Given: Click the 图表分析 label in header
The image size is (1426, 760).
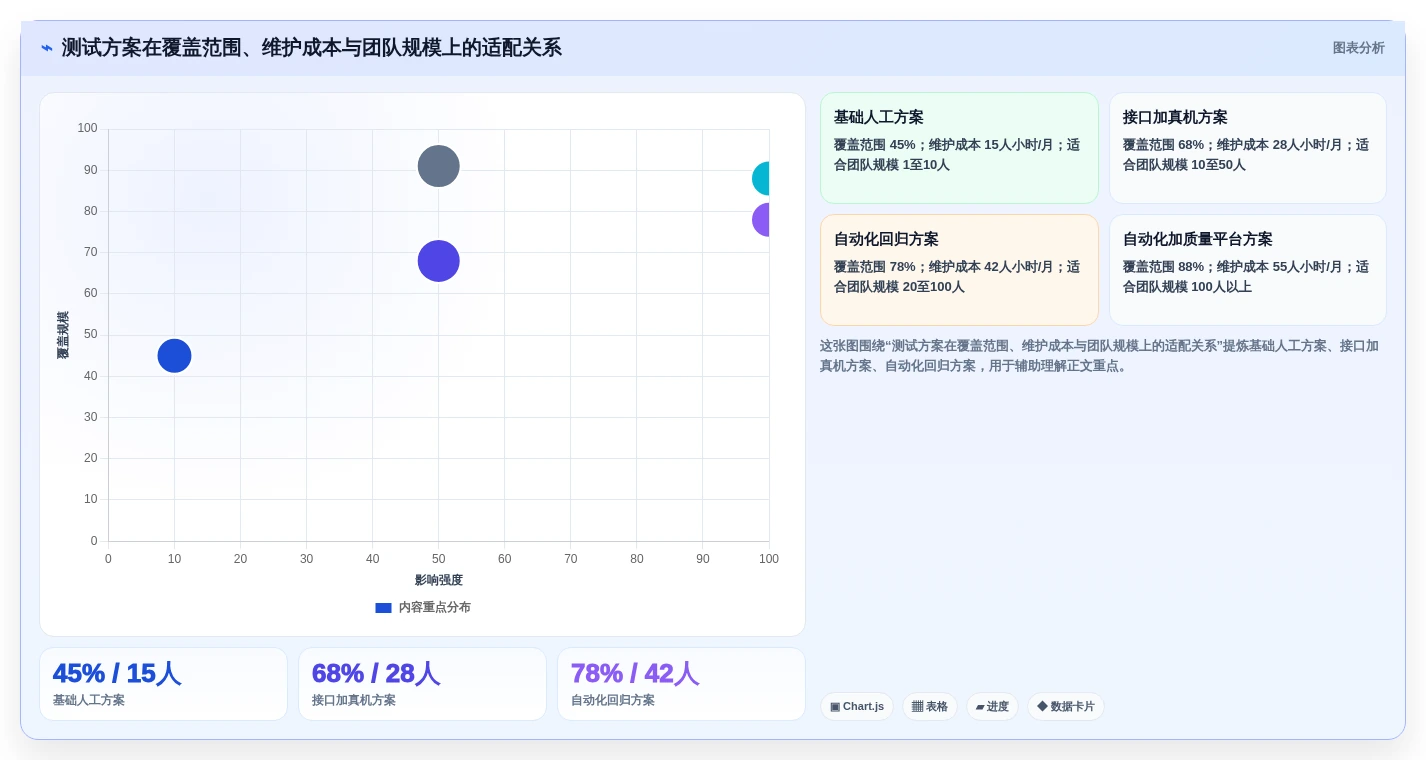Looking at the screenshot, I should (1358, 48).
